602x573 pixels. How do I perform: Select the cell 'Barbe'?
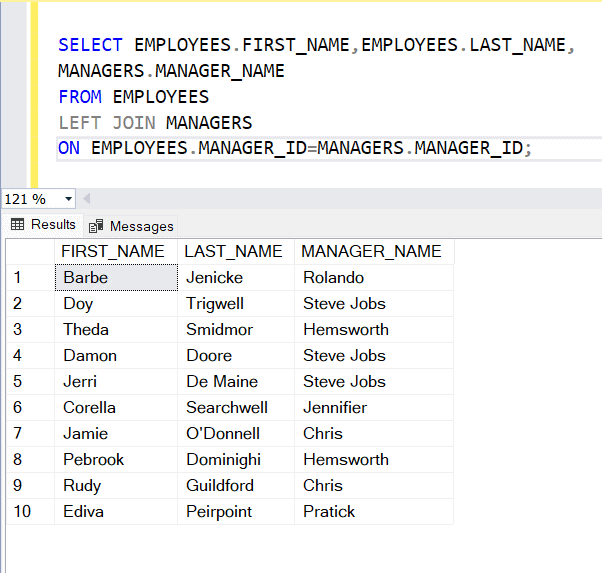tap(116, 278)
